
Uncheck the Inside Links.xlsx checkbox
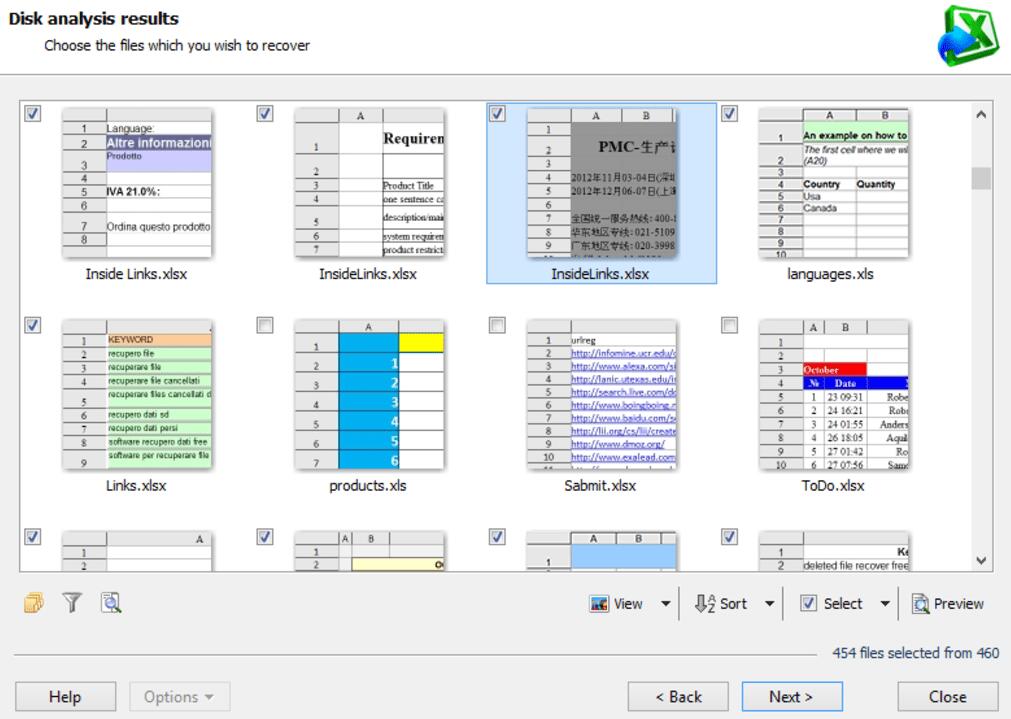(x=32, y=113)
